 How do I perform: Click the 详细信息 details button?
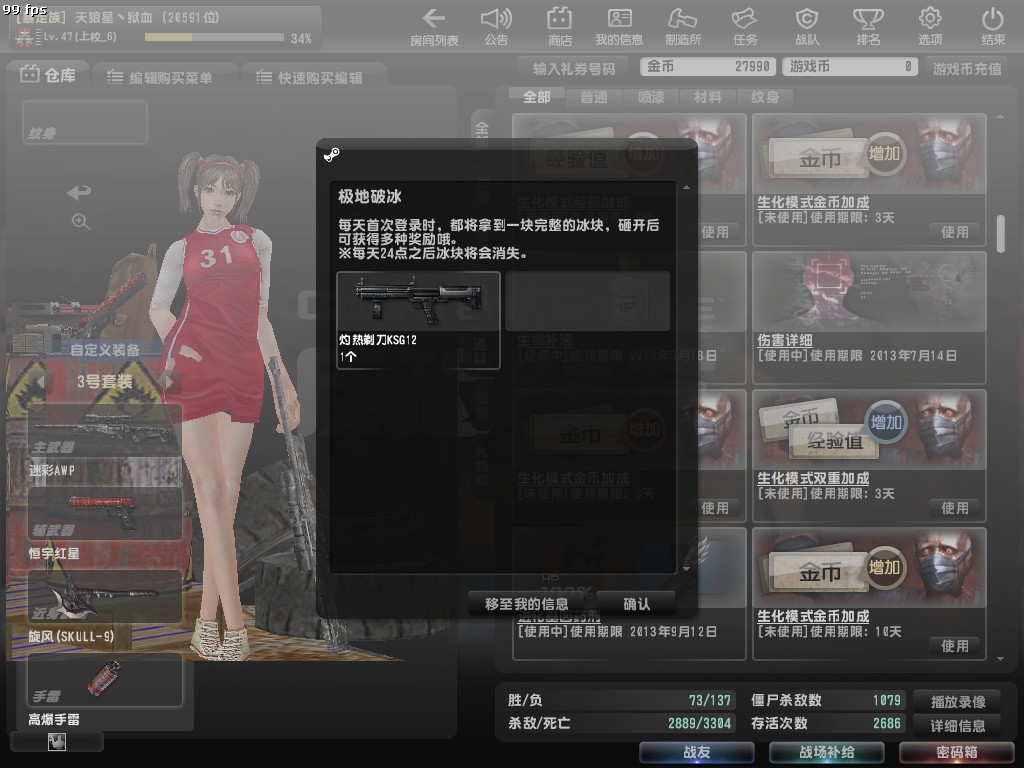[x=958, y=726]
